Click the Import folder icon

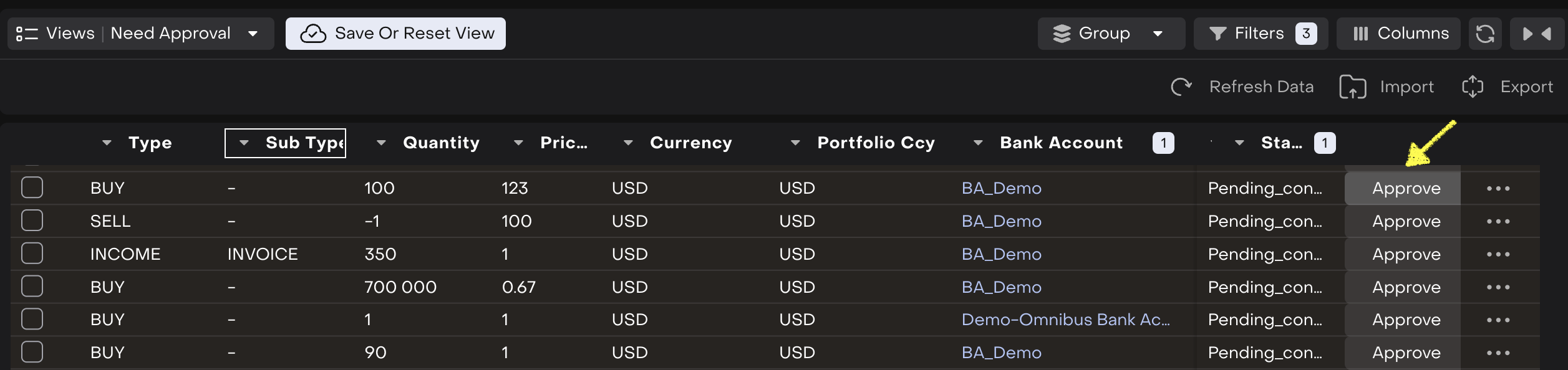(1352, 87)
